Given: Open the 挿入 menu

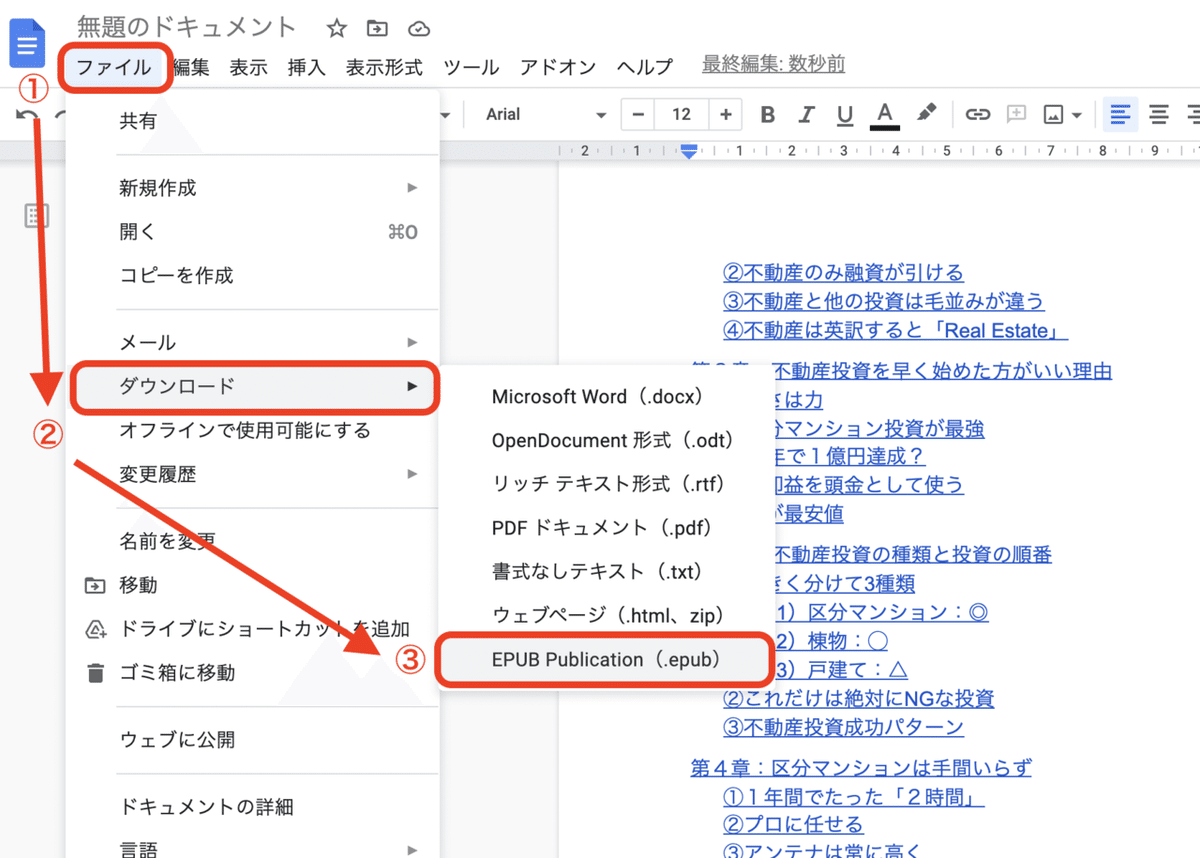Looking at the screenshot, I should point(307,67).
